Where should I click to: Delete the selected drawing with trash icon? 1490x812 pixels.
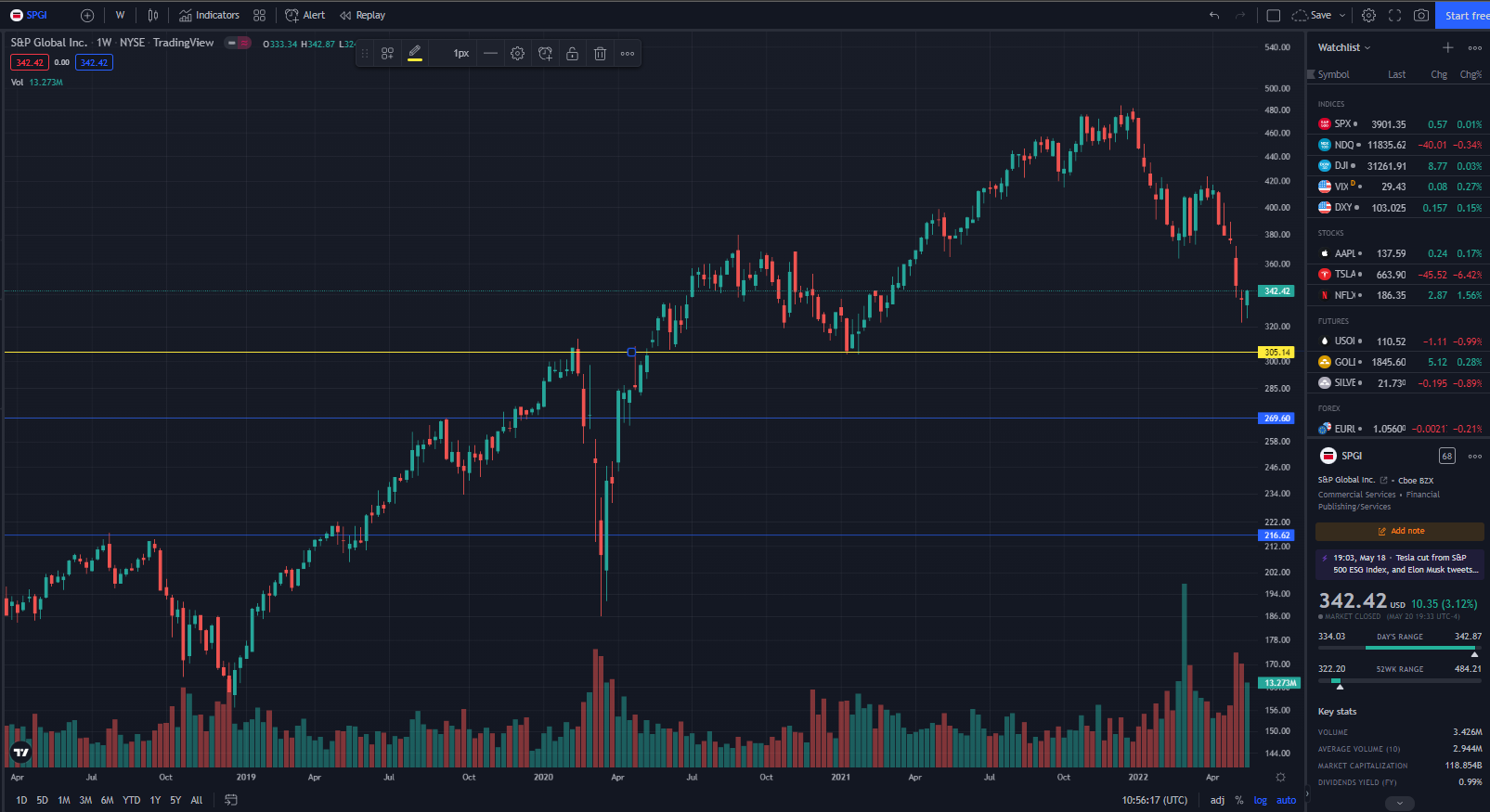pos(600,54)
